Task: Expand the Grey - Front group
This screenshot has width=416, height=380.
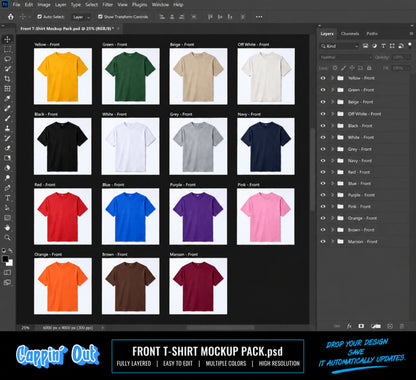Action: click(332, 149)
